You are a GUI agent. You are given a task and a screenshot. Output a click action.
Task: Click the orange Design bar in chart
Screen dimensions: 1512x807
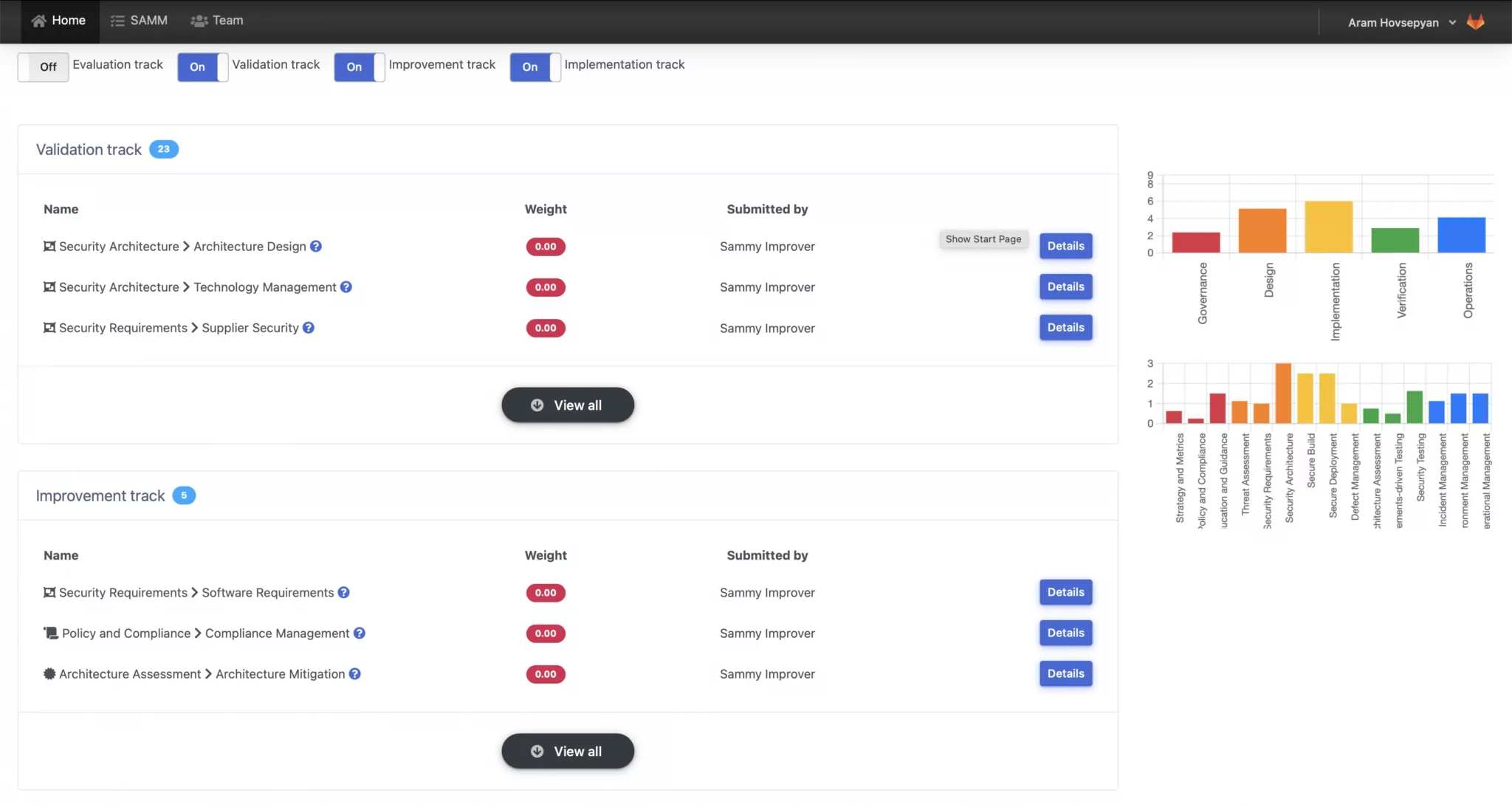point(1262,231)
